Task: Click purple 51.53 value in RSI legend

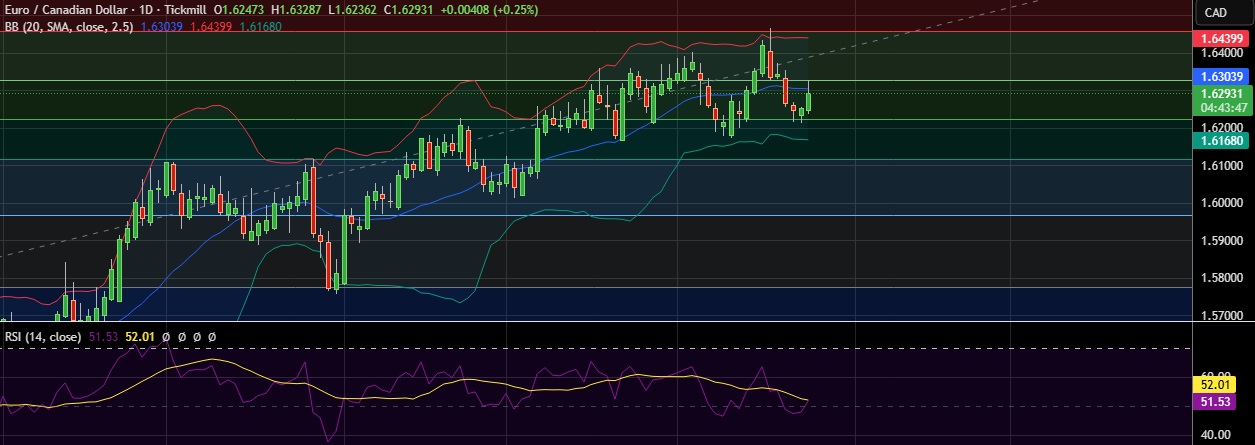Action: point(105,337)
